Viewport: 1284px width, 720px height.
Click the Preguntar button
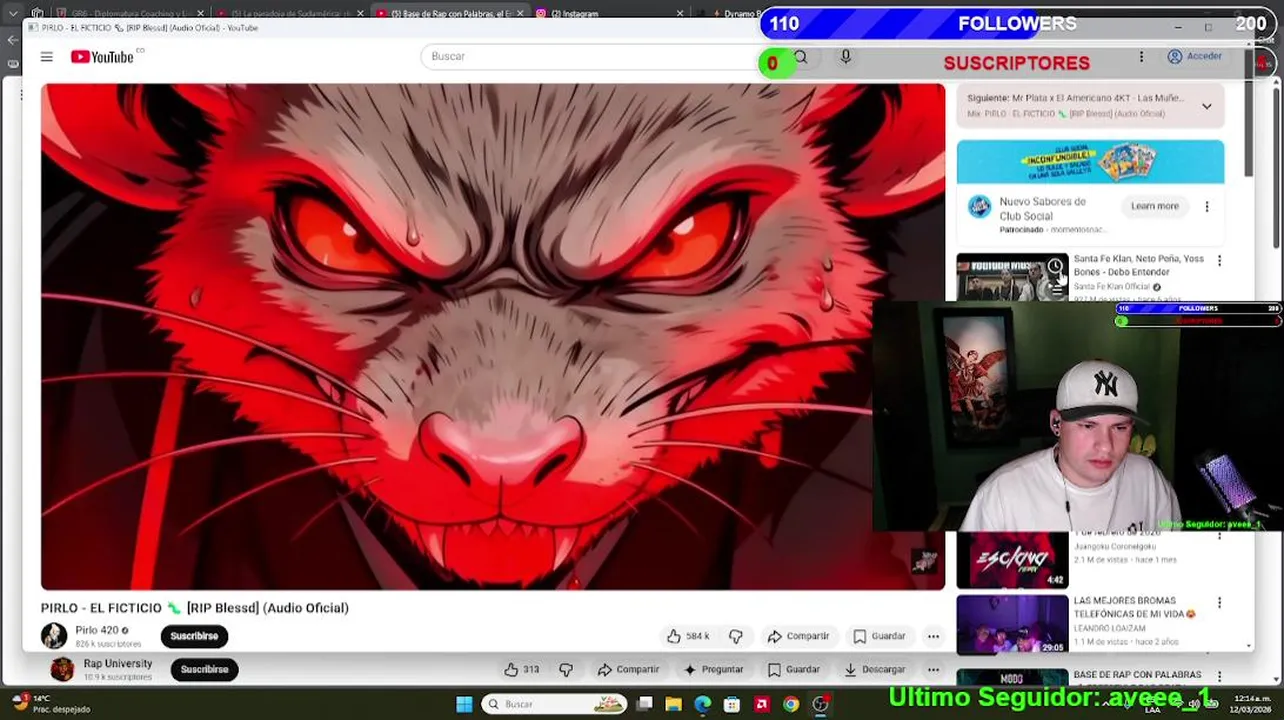714,669
